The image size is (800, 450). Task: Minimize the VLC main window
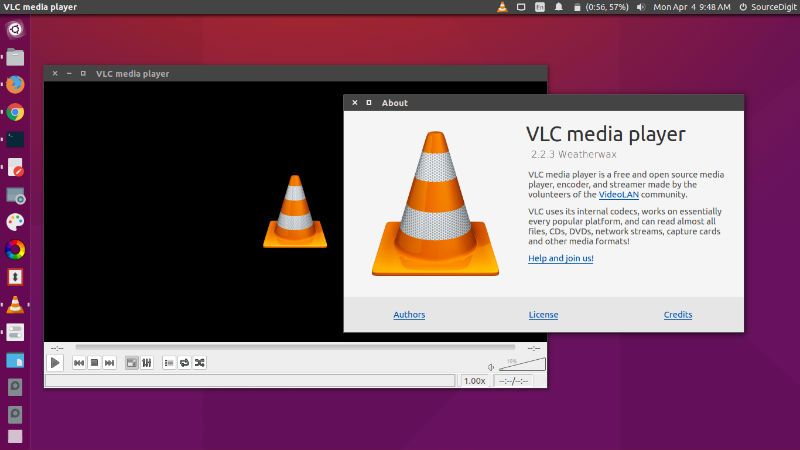(x=69, y=73)
